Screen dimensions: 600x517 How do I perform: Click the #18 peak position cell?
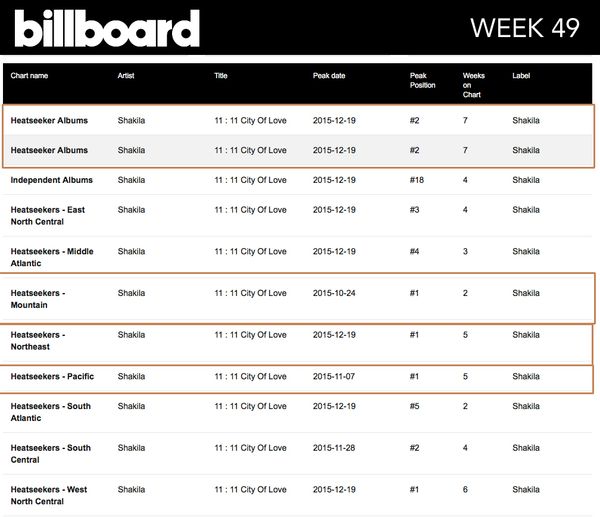click(x=417, y=180)
